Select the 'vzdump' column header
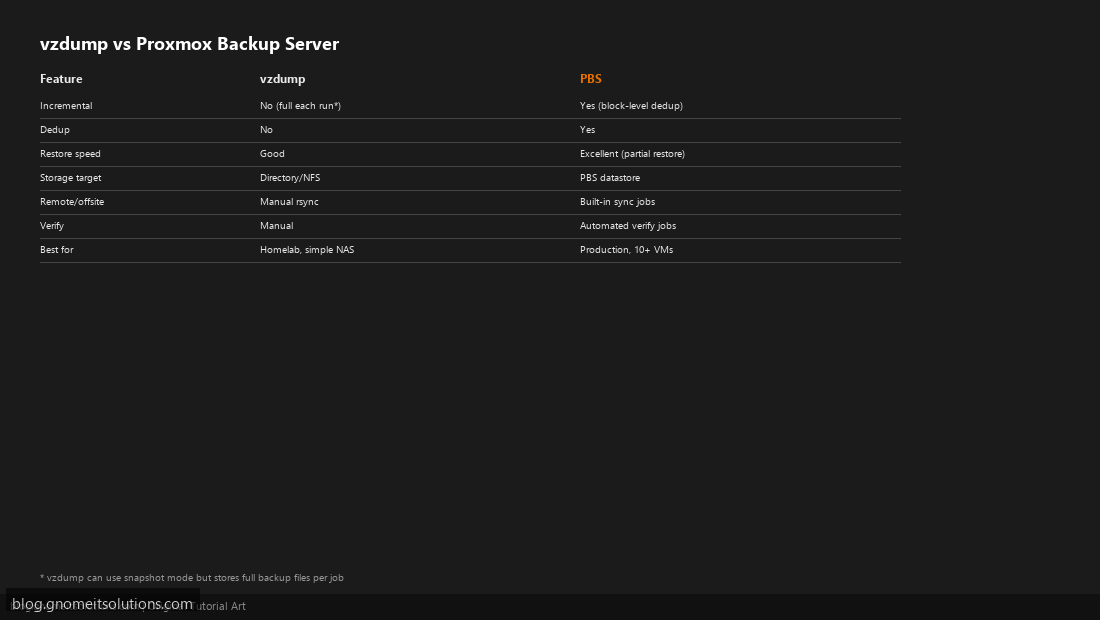Viewport: 1100px width, 620px height. [x=283, y=79]
